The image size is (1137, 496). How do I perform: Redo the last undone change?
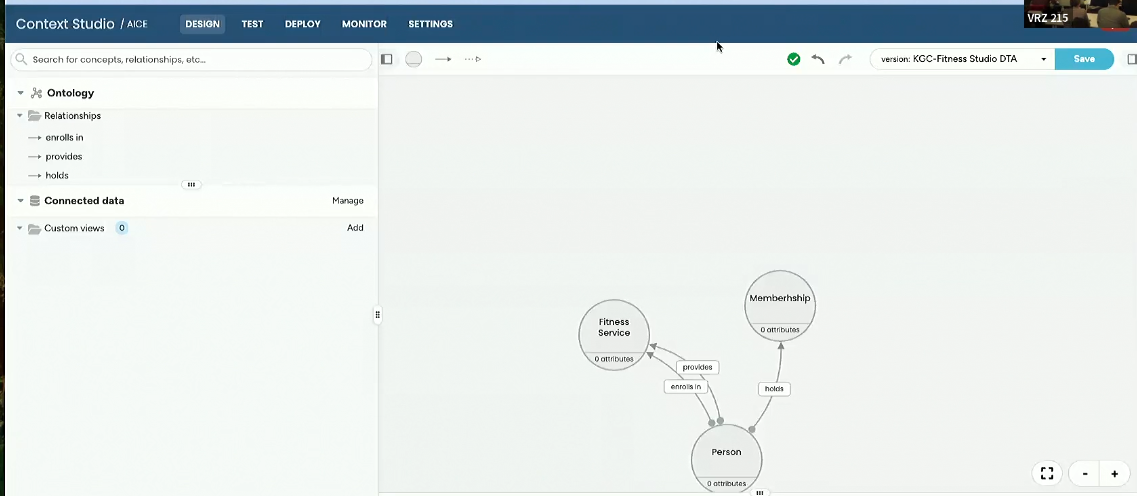point(845,59)
